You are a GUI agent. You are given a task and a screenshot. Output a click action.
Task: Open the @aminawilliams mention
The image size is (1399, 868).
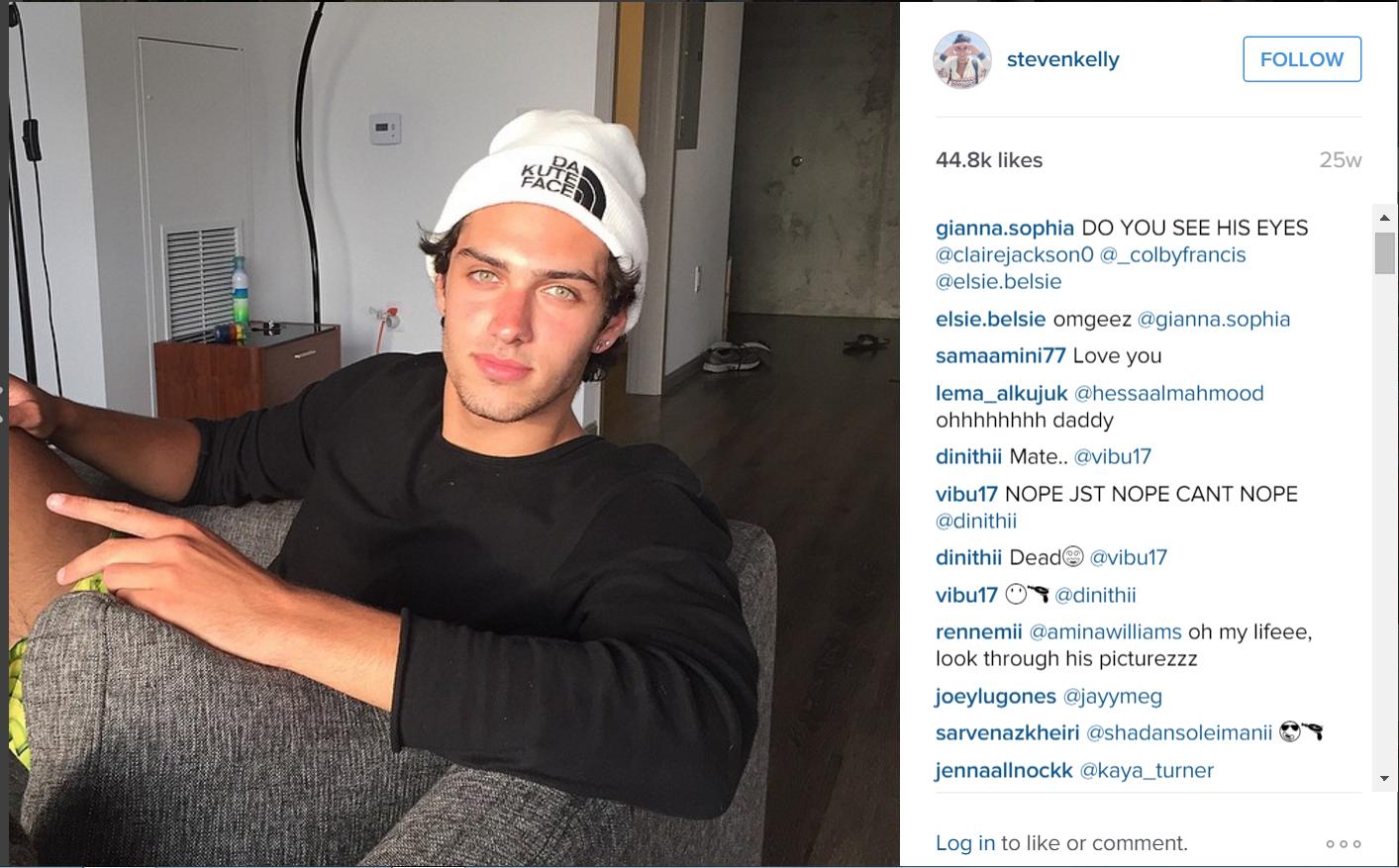pyautogui.click(x=1105, y=631)
